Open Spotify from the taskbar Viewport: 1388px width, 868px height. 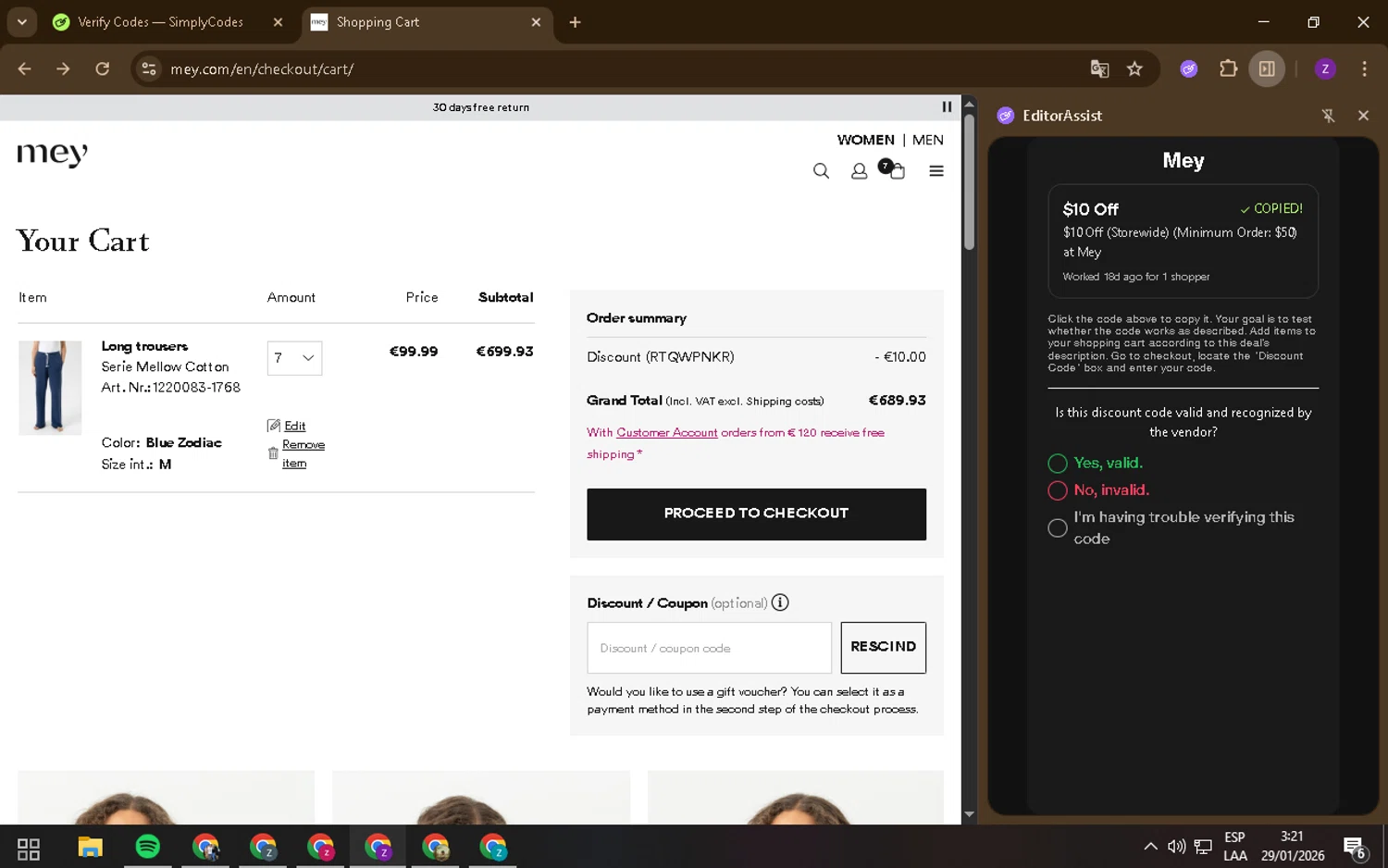(148, 847)
